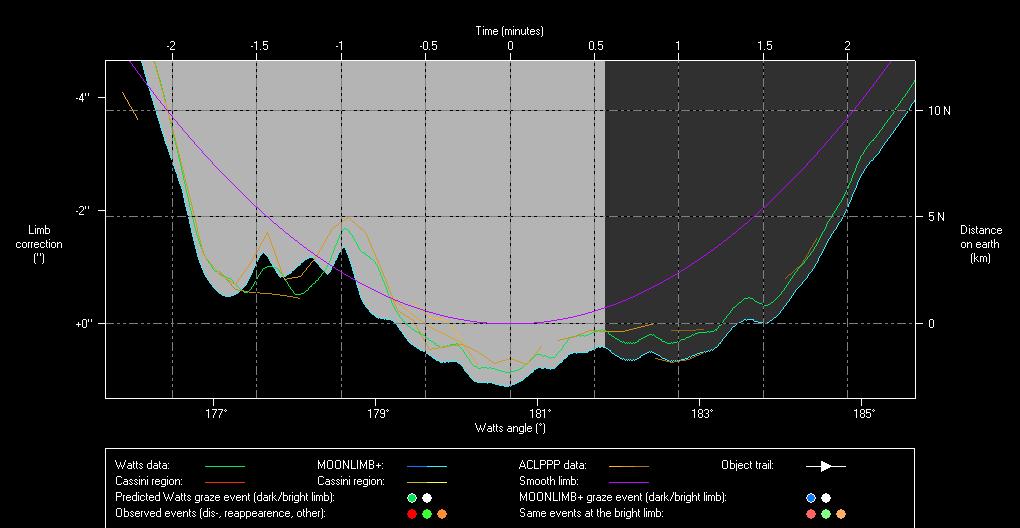Click the blue MOONLIMB+ graze event dot
Image resolution: width=1020 pixels, height=528 pixels.
click(x=810, y=497)
